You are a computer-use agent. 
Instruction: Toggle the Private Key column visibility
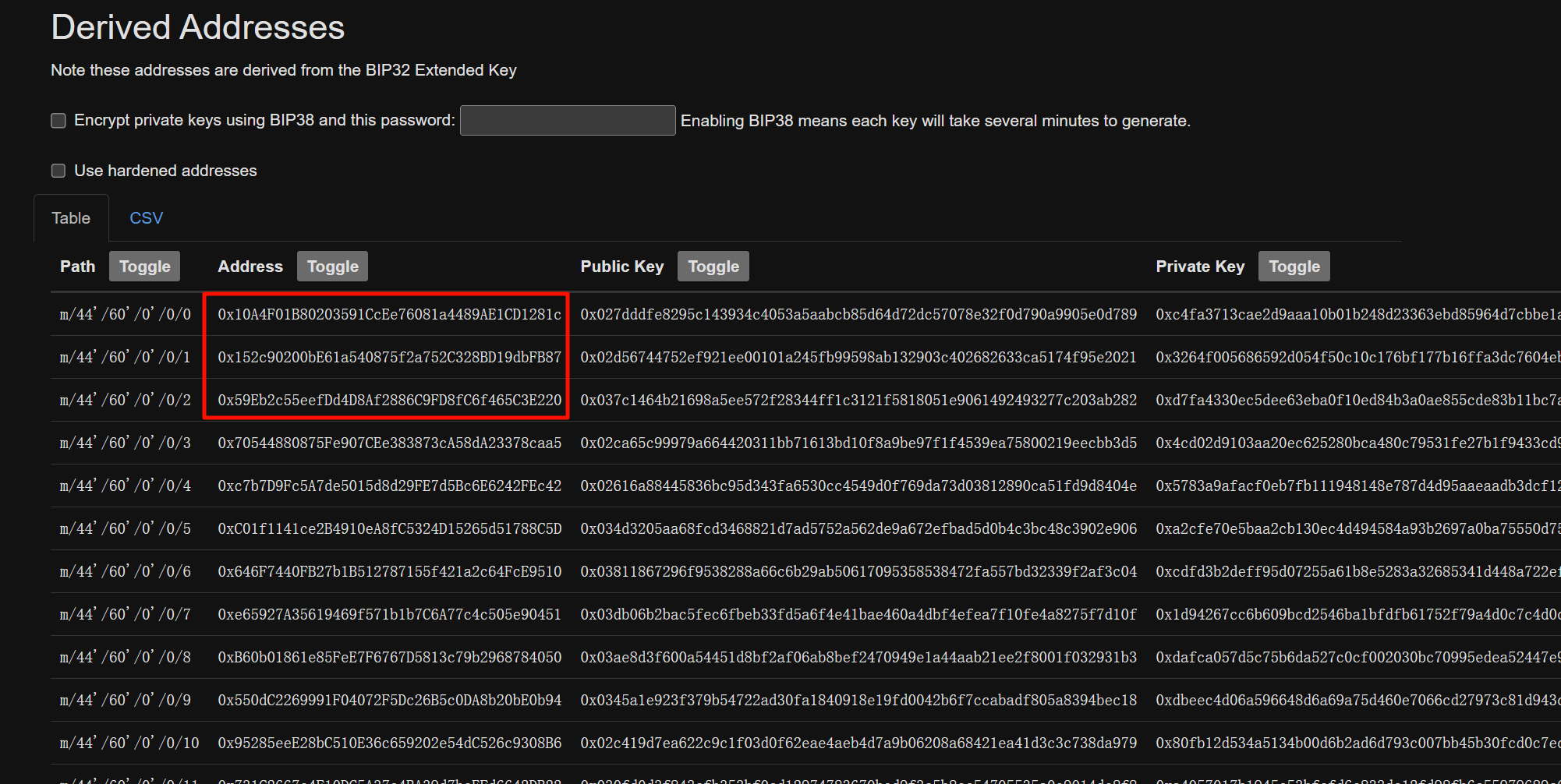(1294, 267)
